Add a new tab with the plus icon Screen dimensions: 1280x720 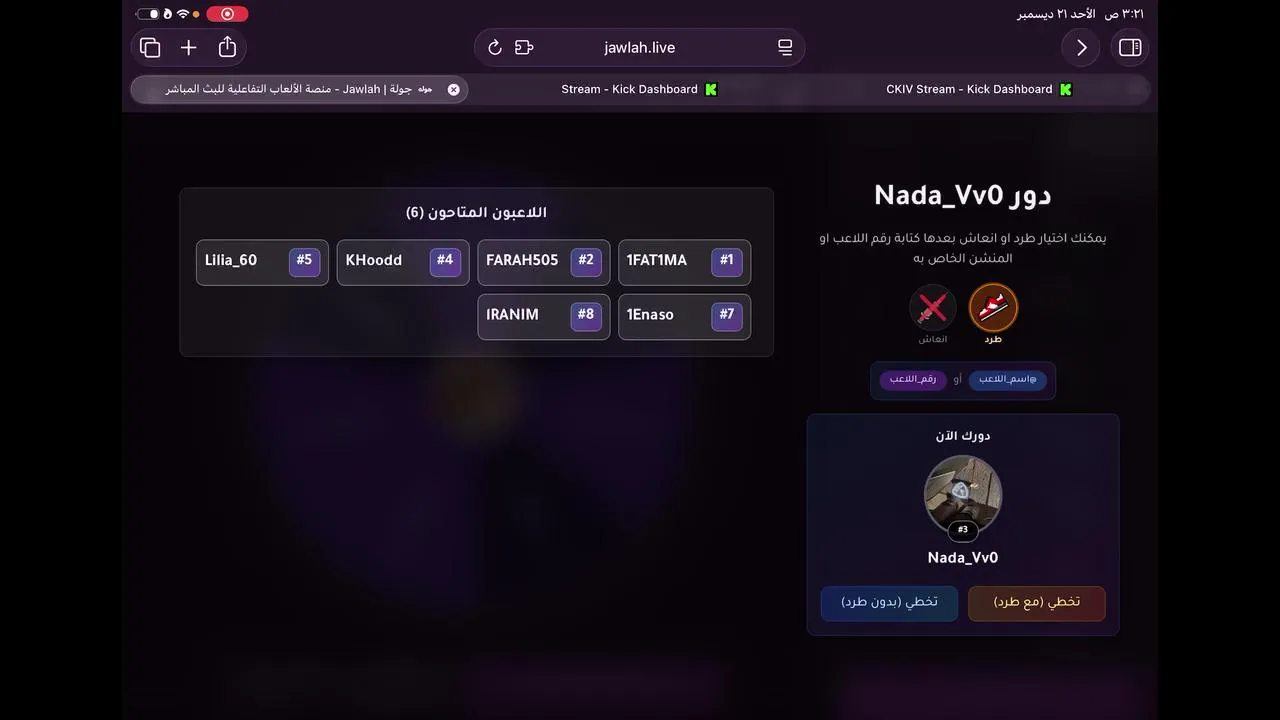188,47
